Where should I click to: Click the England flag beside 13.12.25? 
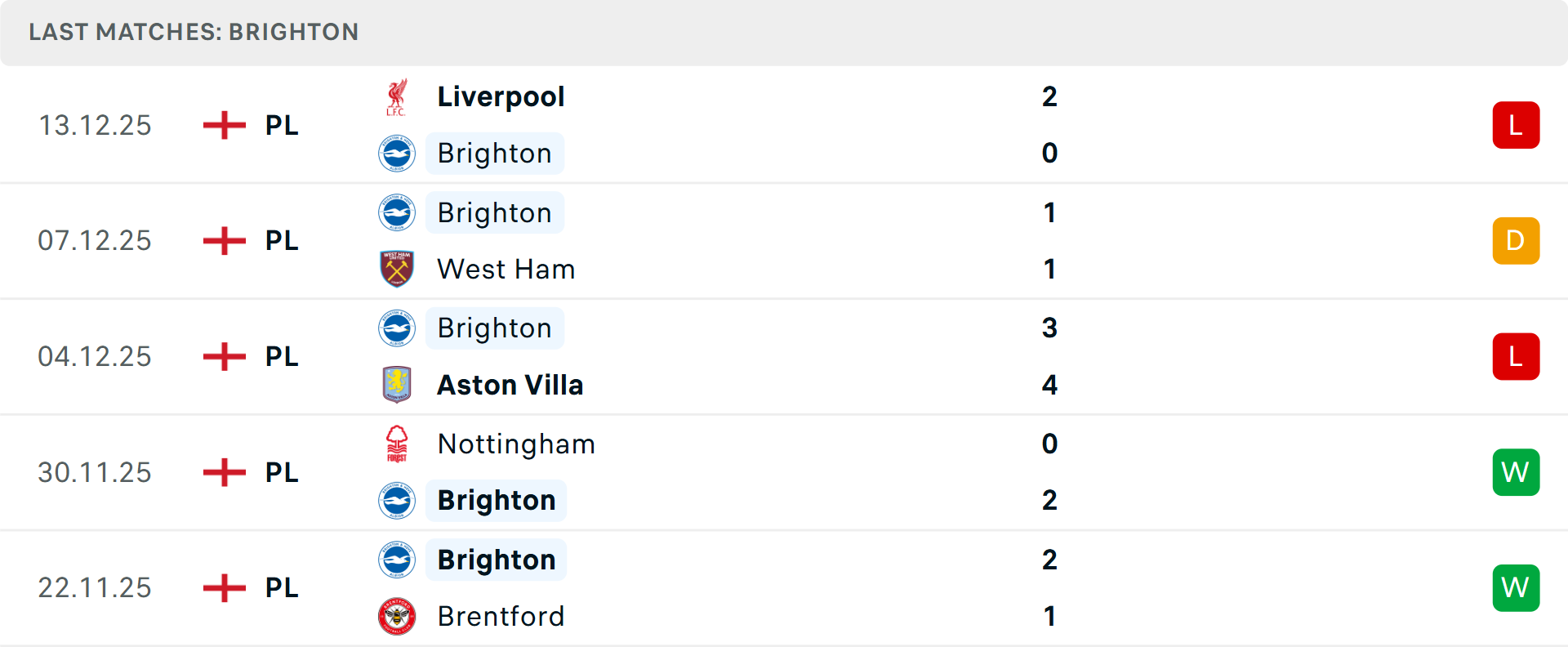224,125
